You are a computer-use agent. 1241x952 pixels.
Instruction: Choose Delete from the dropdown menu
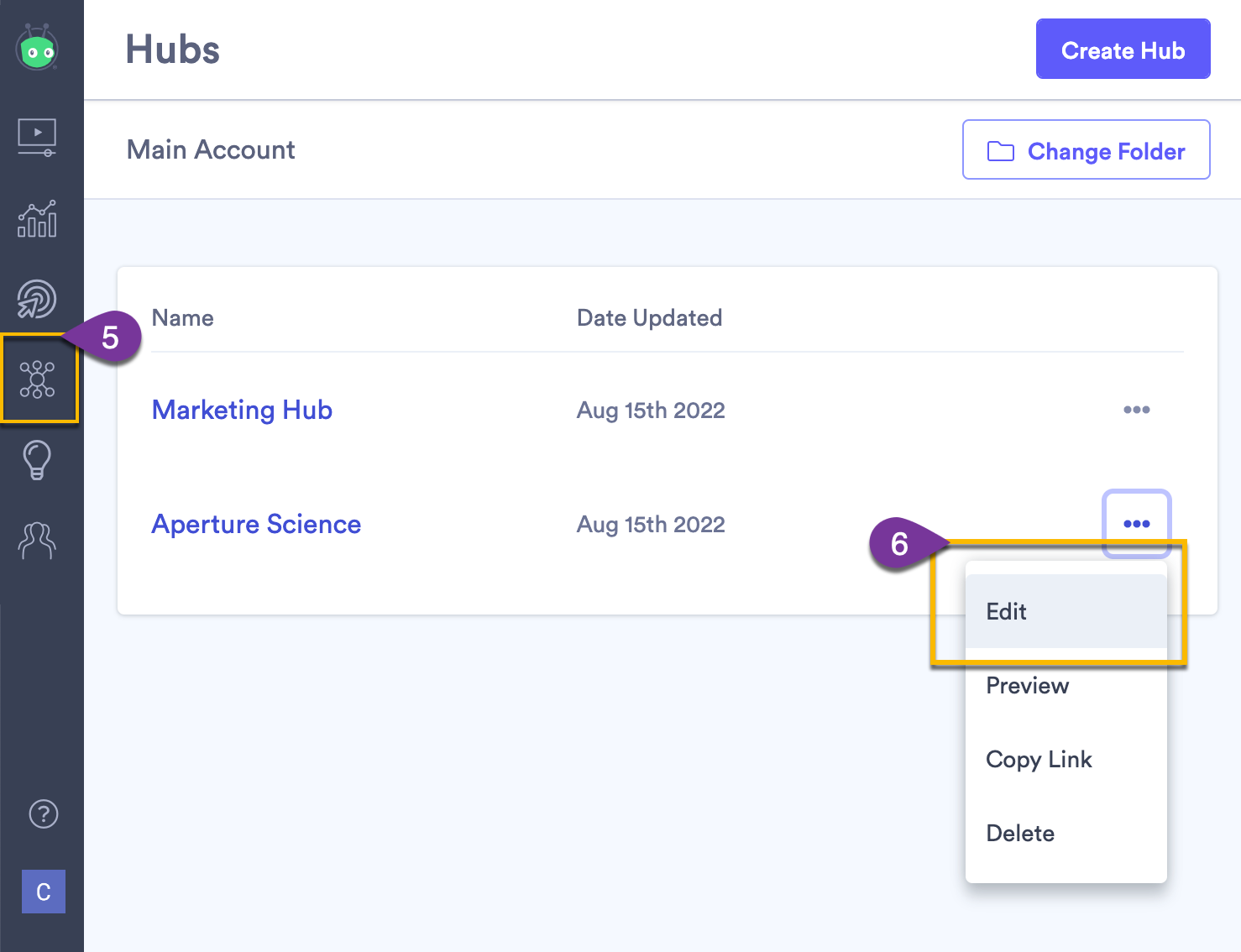[1066, 833]
